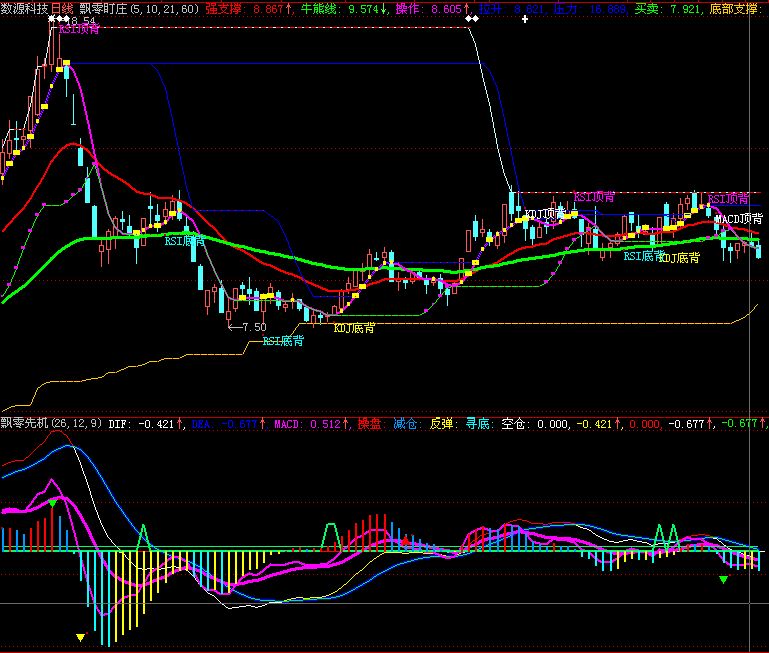Click the 反弹 legend label
The height and width of the screenshot is (653, 769).
[441, 423]
